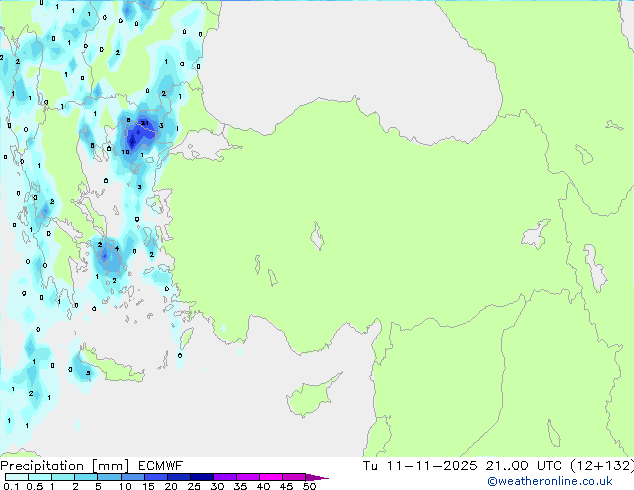Click the '[mm]' unit label
Image resolution: width=634 pixels, height=490 pixels.
click(110, 466)
